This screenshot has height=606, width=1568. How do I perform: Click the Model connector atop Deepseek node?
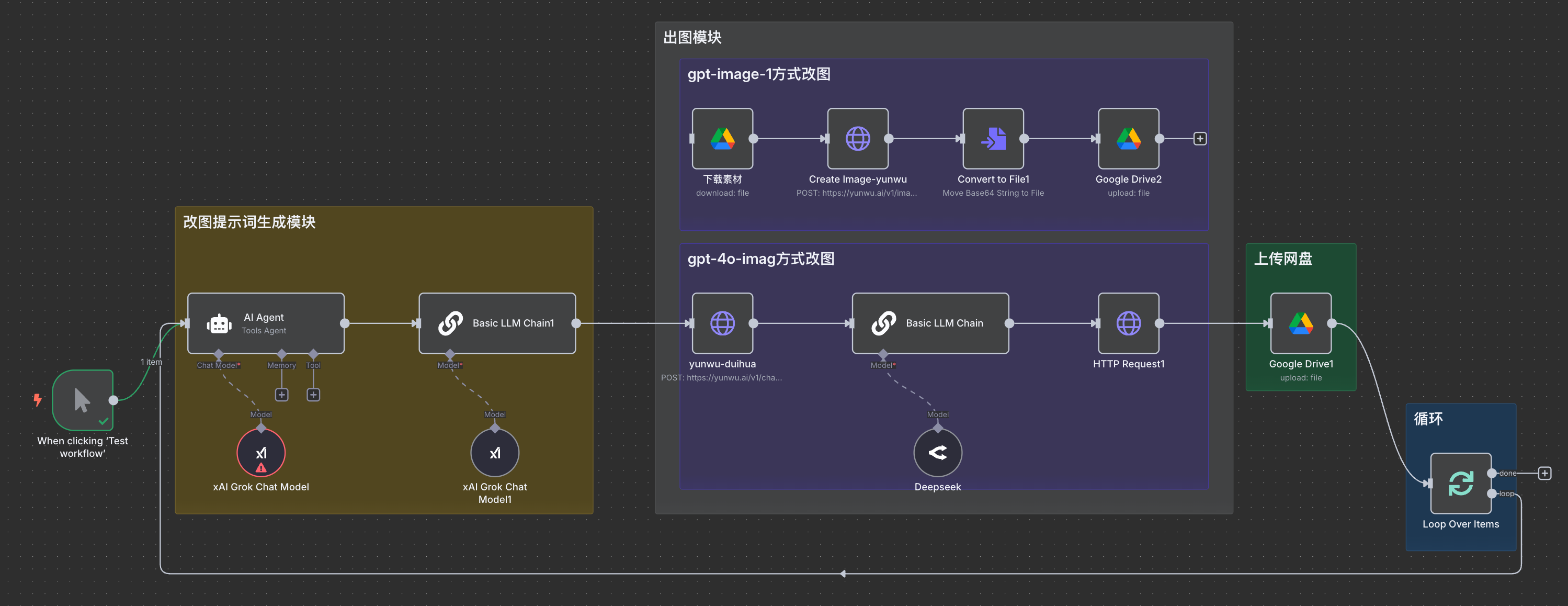(938, 428)
